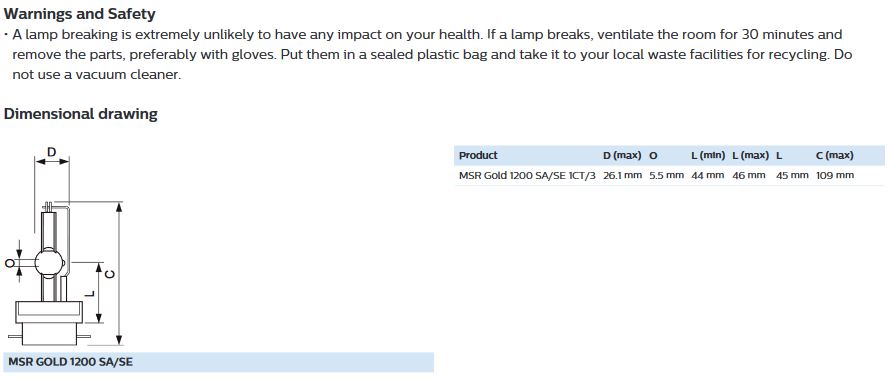Click the D (max) column header
889x379 pixels.
pos(622,155)
